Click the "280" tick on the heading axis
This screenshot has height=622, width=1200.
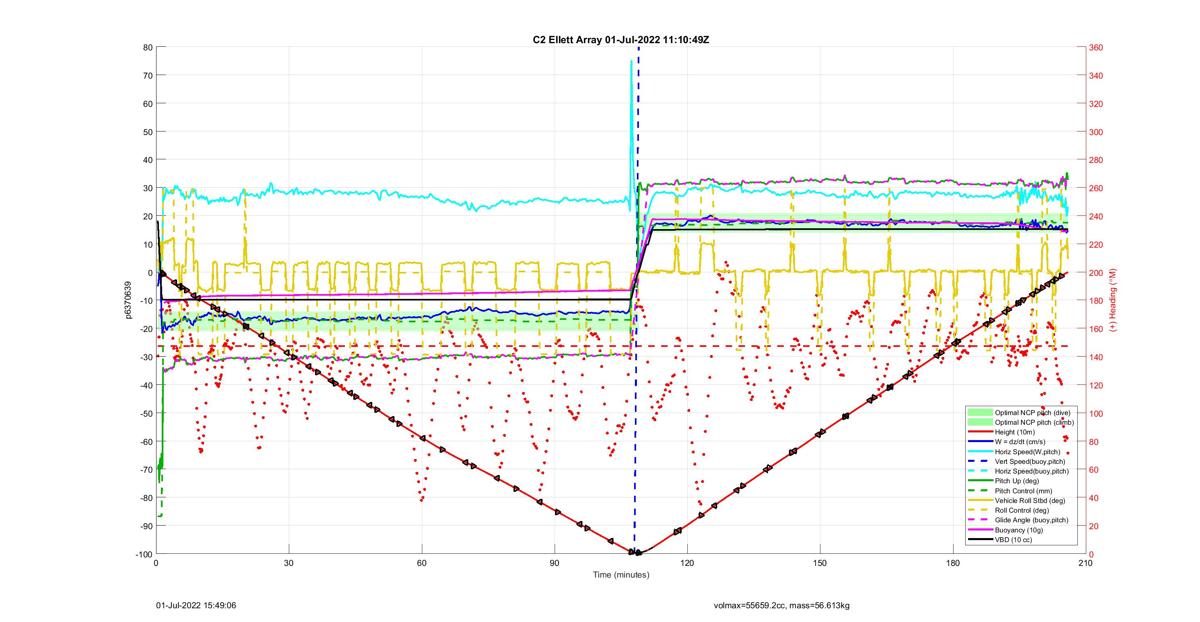pos(1098,160)
